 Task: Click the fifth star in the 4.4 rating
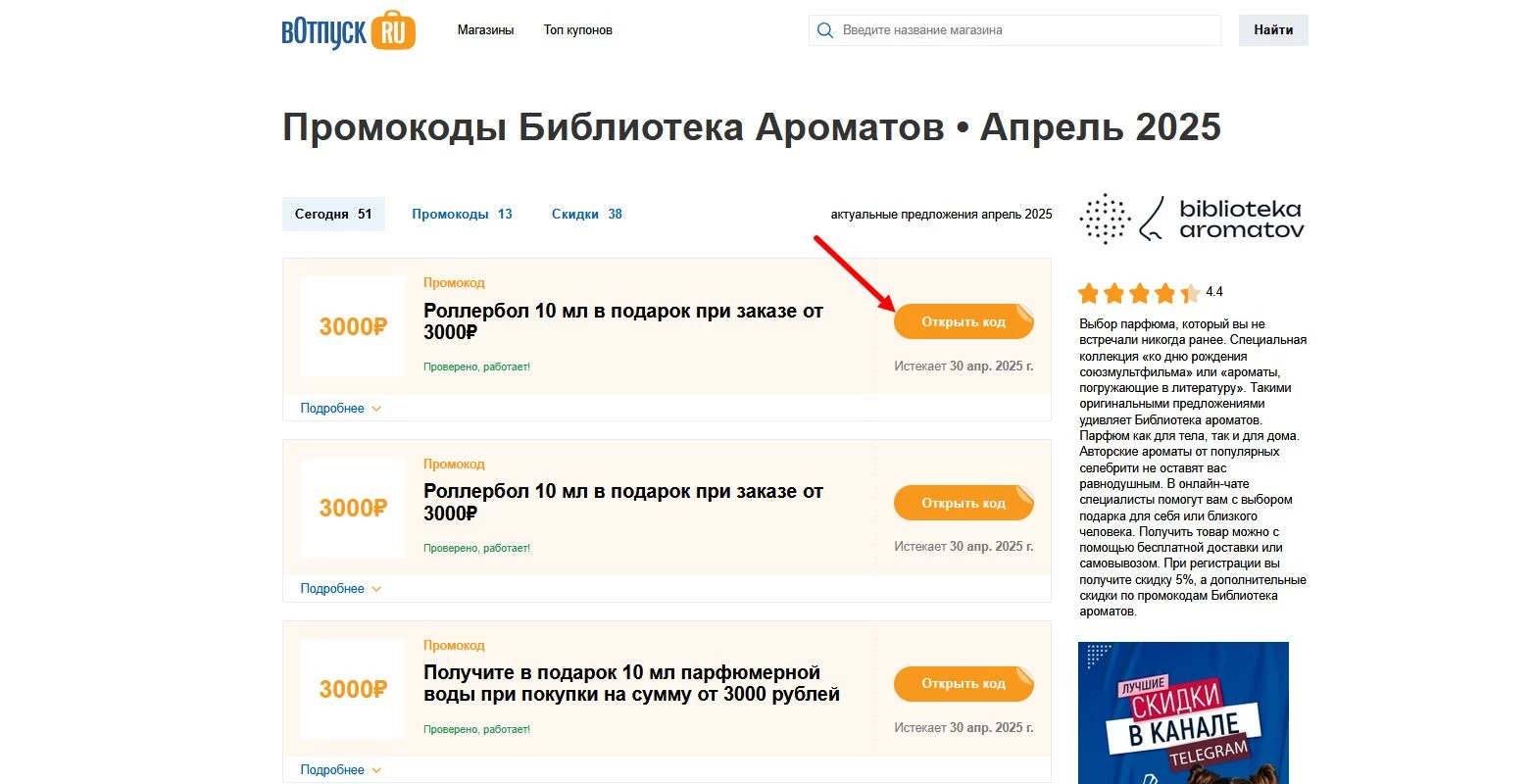coord(1189,292)
